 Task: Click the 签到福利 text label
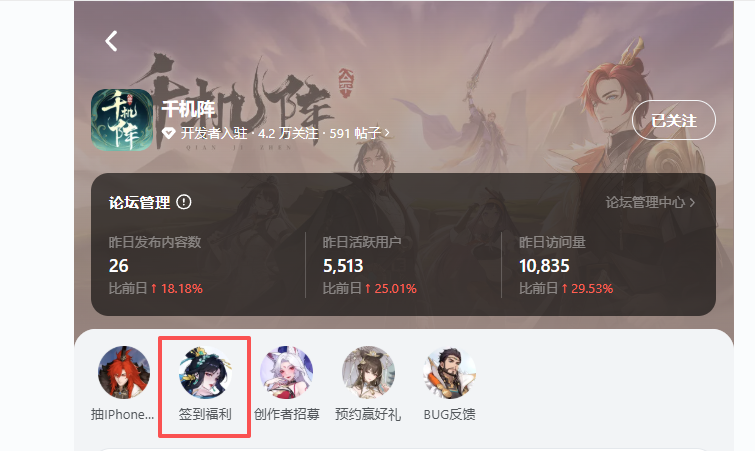(205, 414)
